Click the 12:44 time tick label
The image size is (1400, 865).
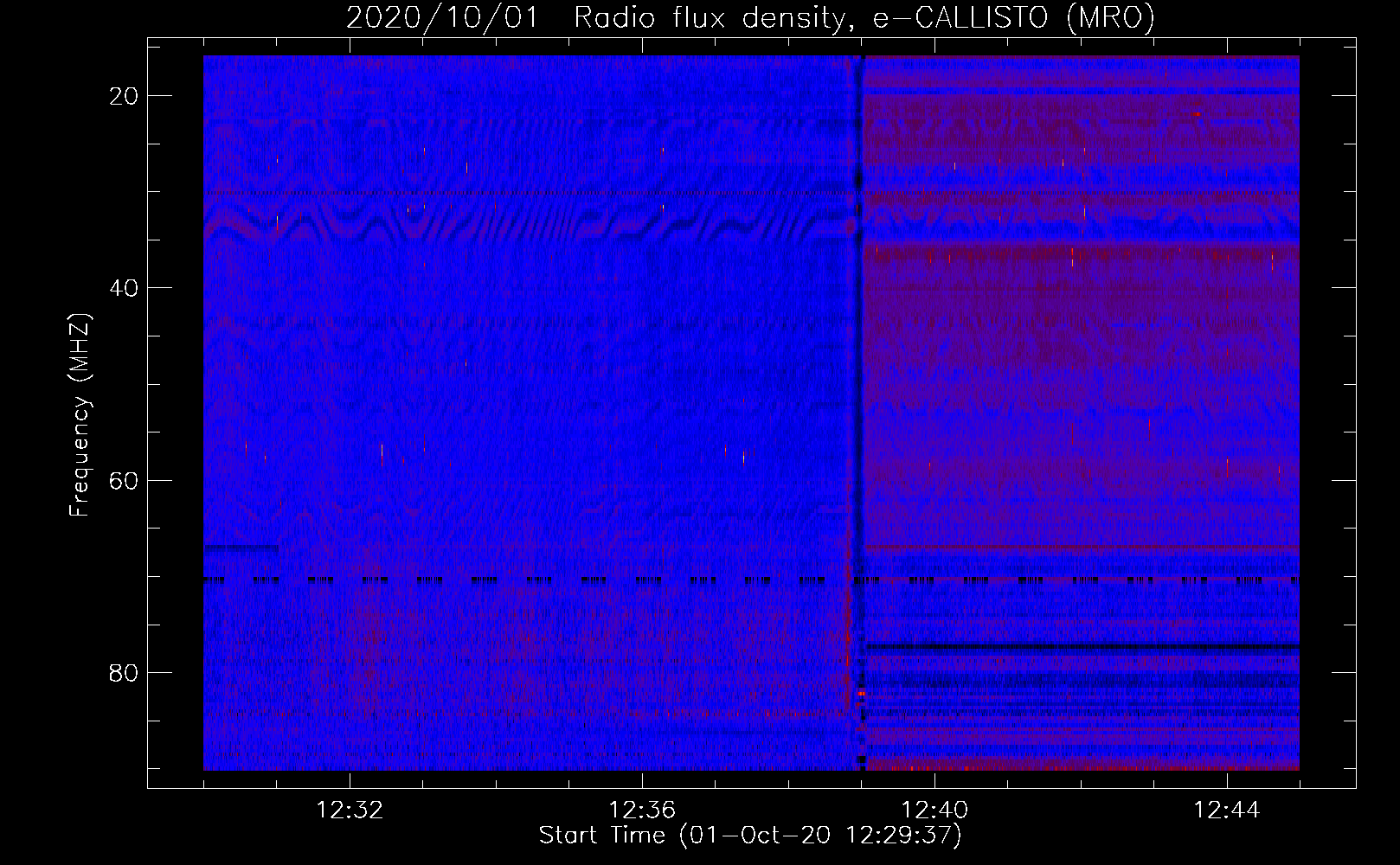pyautogui.click(x=1227, y=811)
